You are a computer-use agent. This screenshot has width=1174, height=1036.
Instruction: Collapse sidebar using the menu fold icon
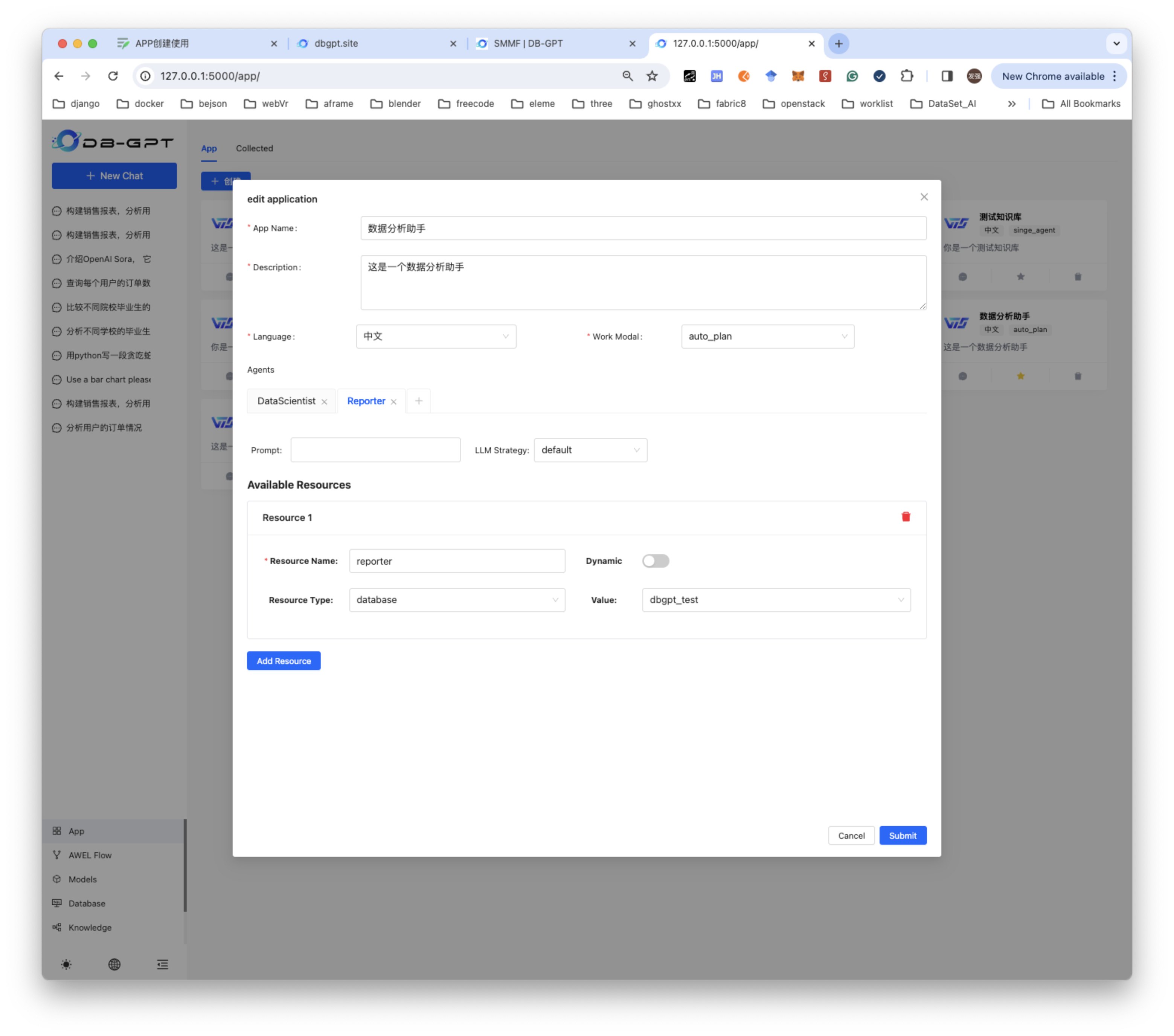coord(163,964)
